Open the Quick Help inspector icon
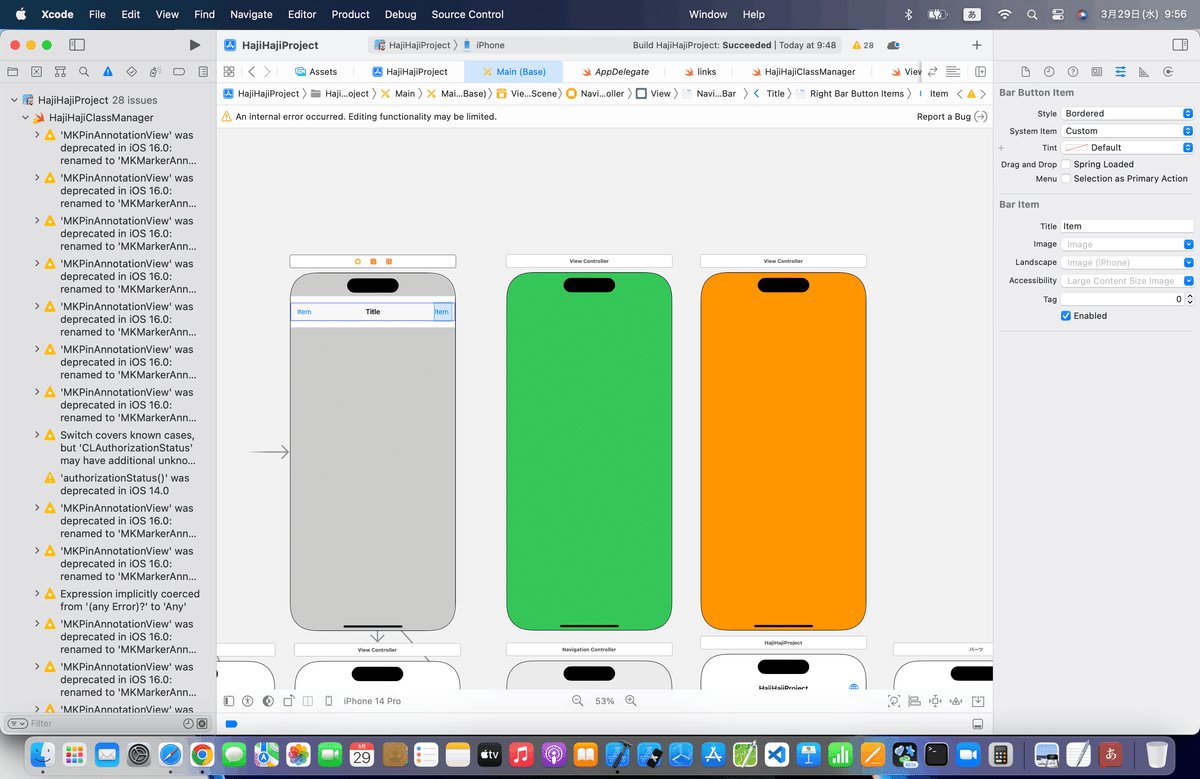This screenshot has height=779, width=1200. tap(1073, 72)
